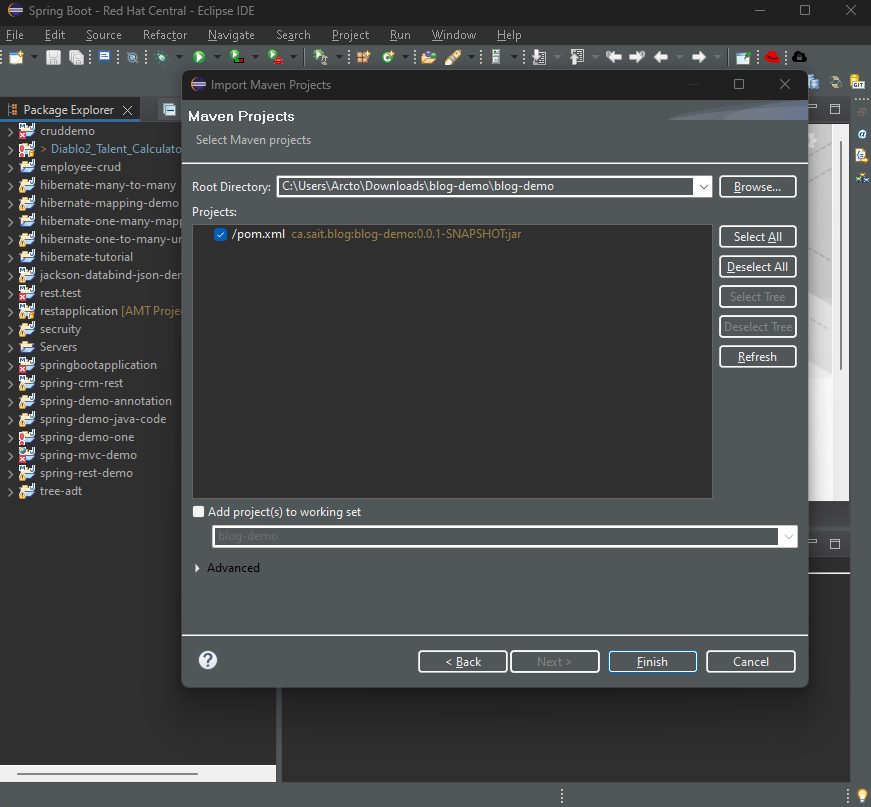Viewport: 871px width, 807px height.
Task: Open the File menu
Action: coord(14,35)
